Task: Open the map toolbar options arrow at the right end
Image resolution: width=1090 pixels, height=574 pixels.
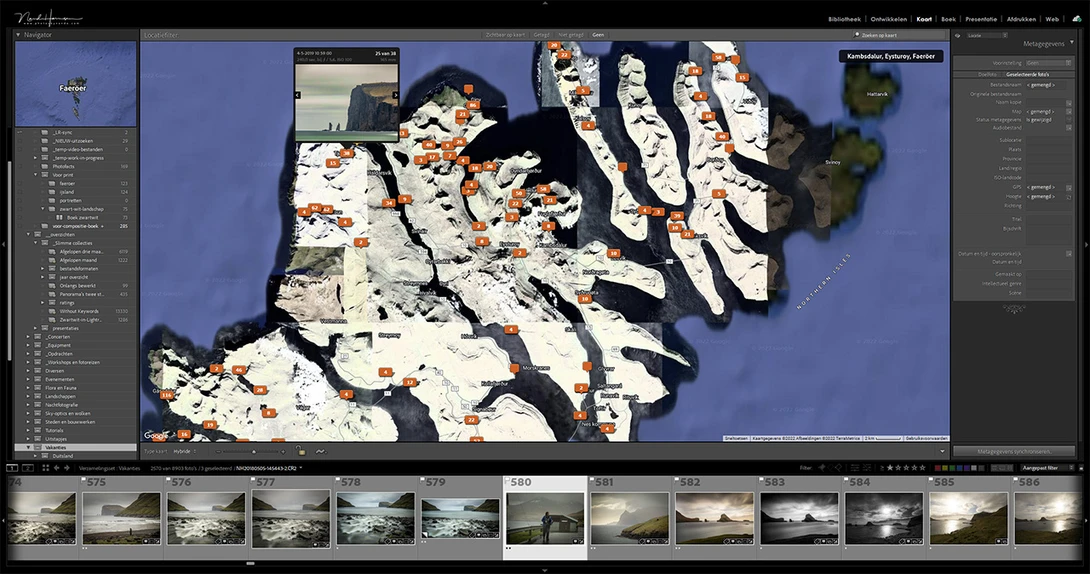Action: click(943, 452)
